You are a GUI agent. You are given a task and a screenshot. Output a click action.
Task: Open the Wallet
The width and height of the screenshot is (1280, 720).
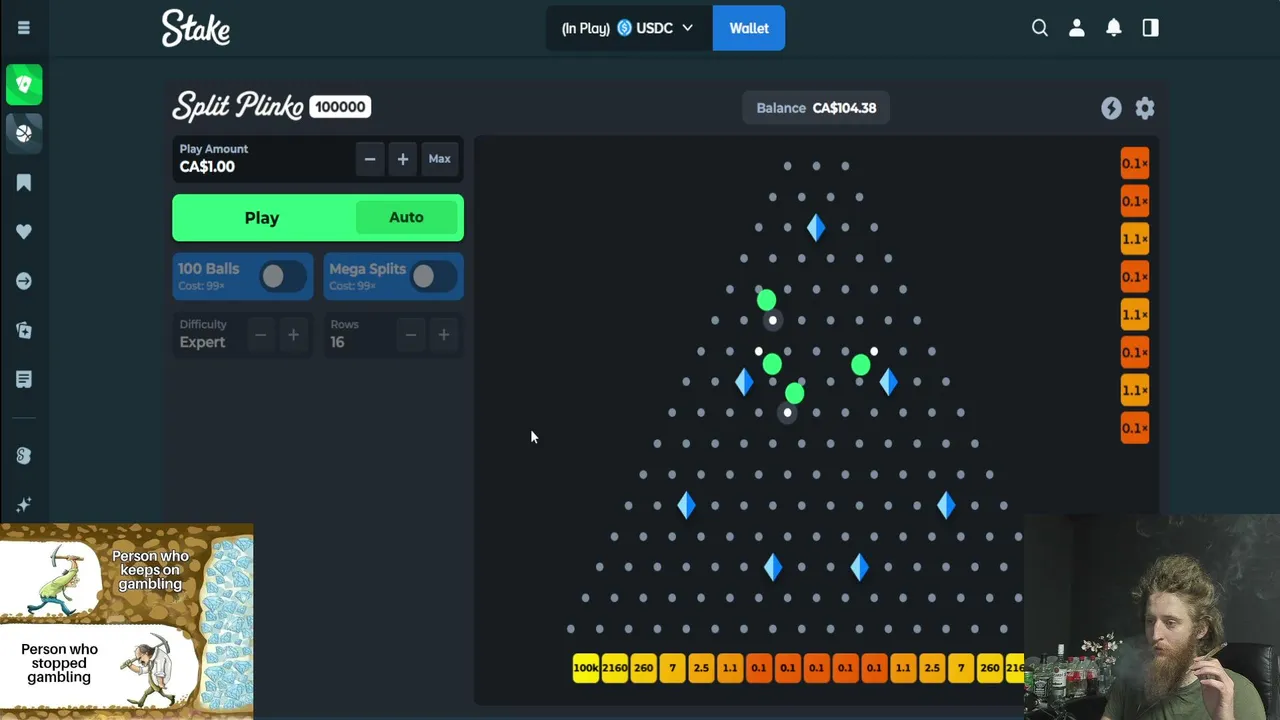point(749,28)
